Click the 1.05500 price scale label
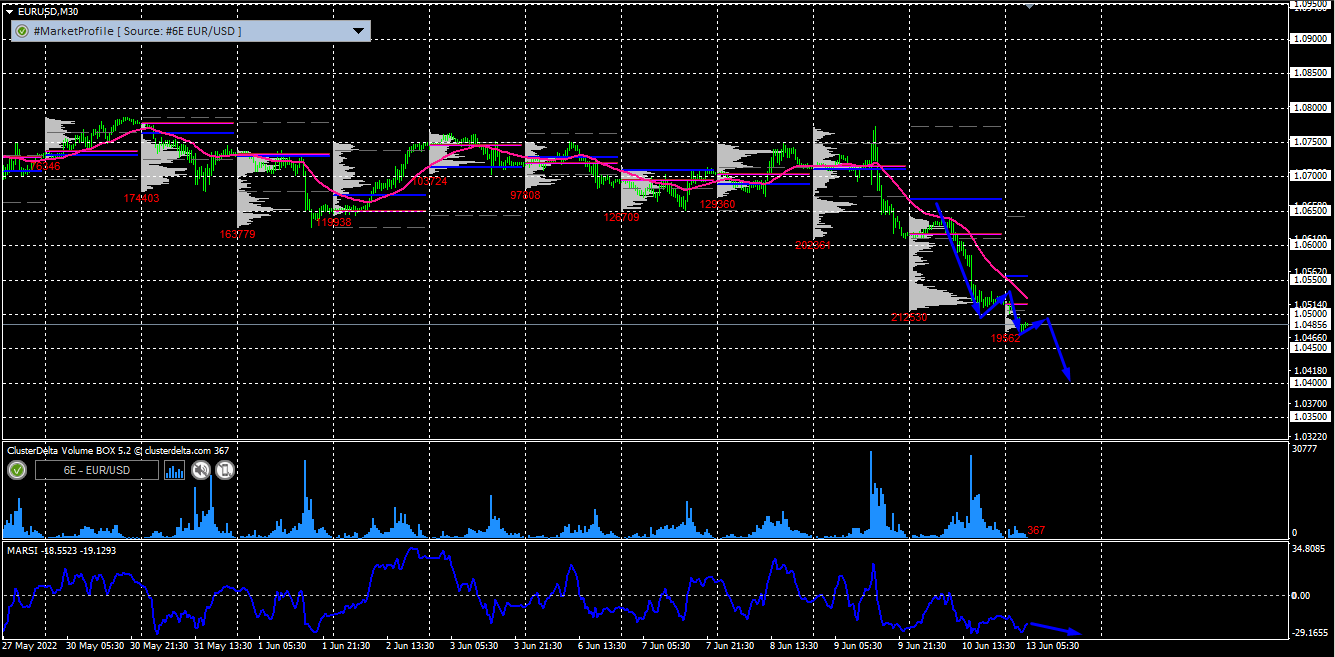This screenshot has height=657, width=1335. (1309, 282)
